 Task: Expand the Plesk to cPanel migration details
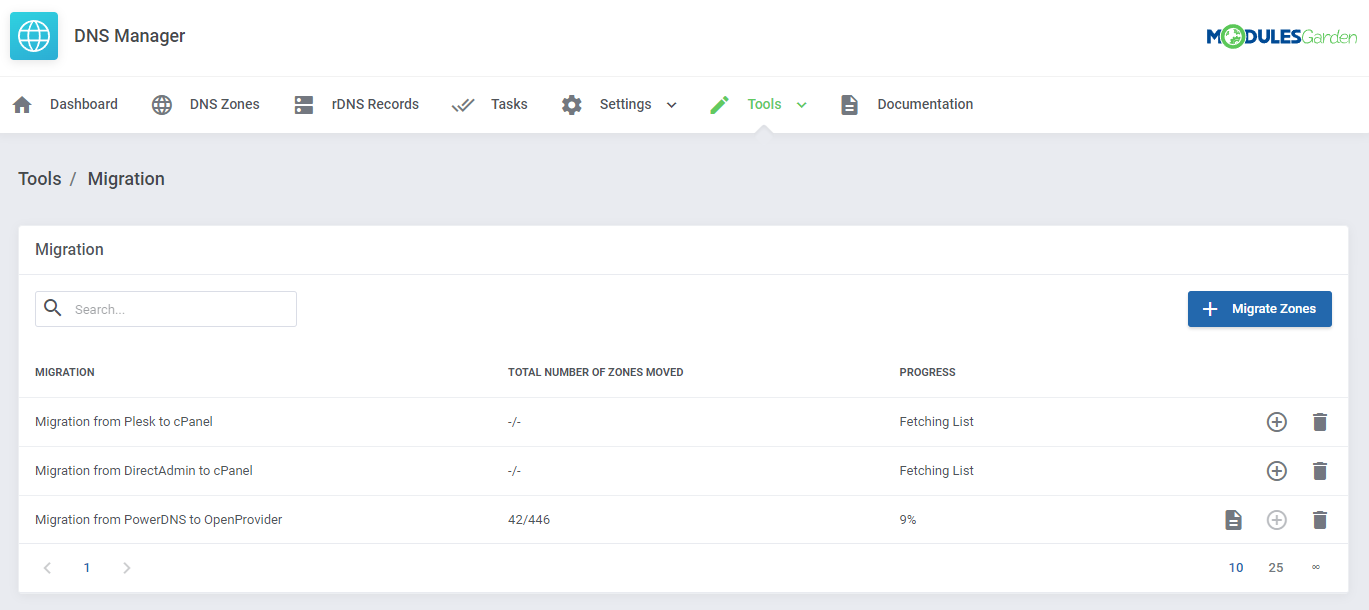[x=1276, y=421]
